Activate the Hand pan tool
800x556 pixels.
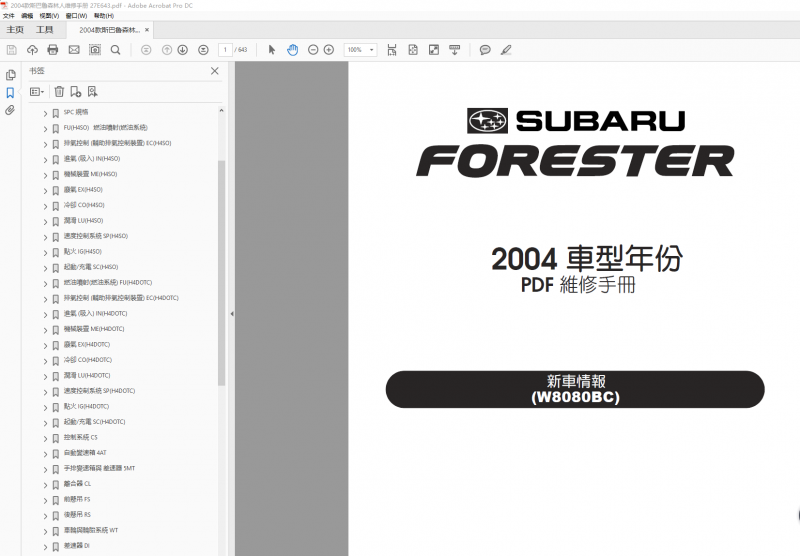(x=292, y=50)
